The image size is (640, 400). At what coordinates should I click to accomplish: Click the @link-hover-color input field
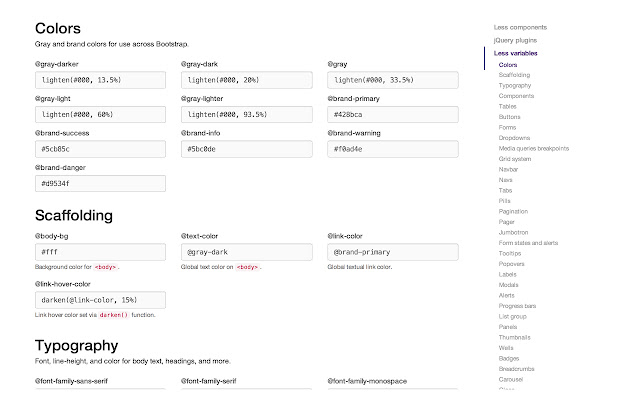pyautogui.click(x=100, y=300)
